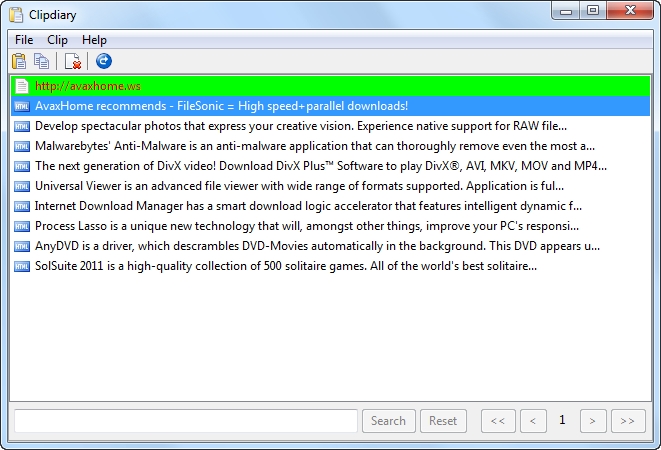Viewport: 661px width, 450px height.
Task: Click the HTML icon of Malwarebytes row
Action: [21, 146]
